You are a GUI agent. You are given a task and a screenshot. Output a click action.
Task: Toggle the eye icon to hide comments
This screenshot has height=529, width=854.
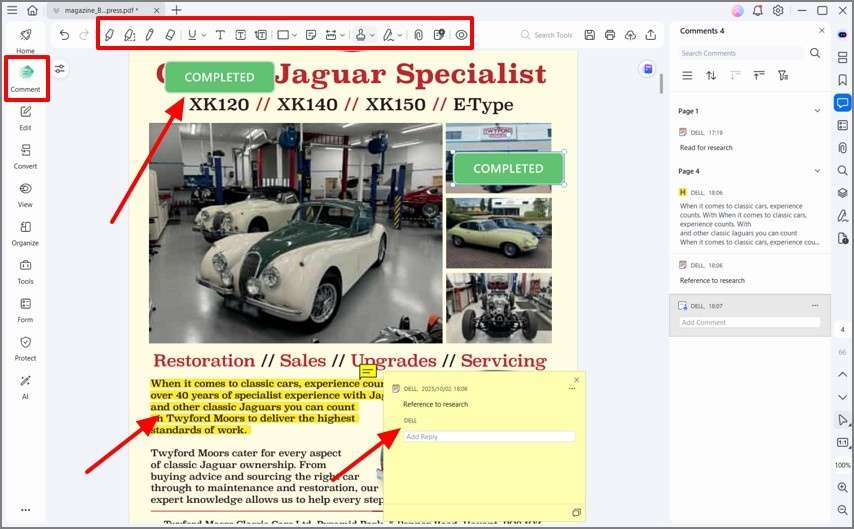(461, 35)
